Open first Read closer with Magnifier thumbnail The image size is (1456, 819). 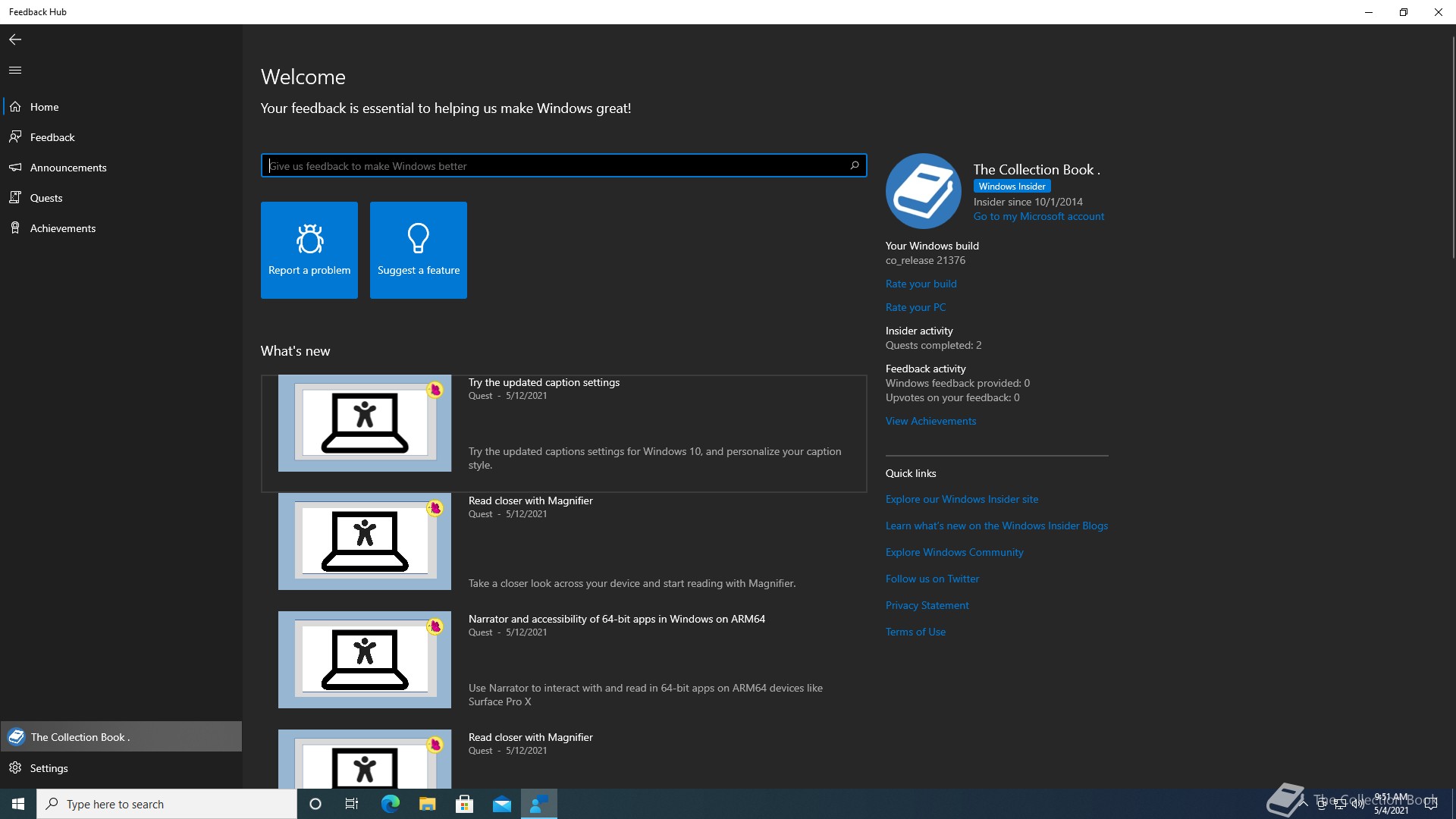tap(365, 541)
